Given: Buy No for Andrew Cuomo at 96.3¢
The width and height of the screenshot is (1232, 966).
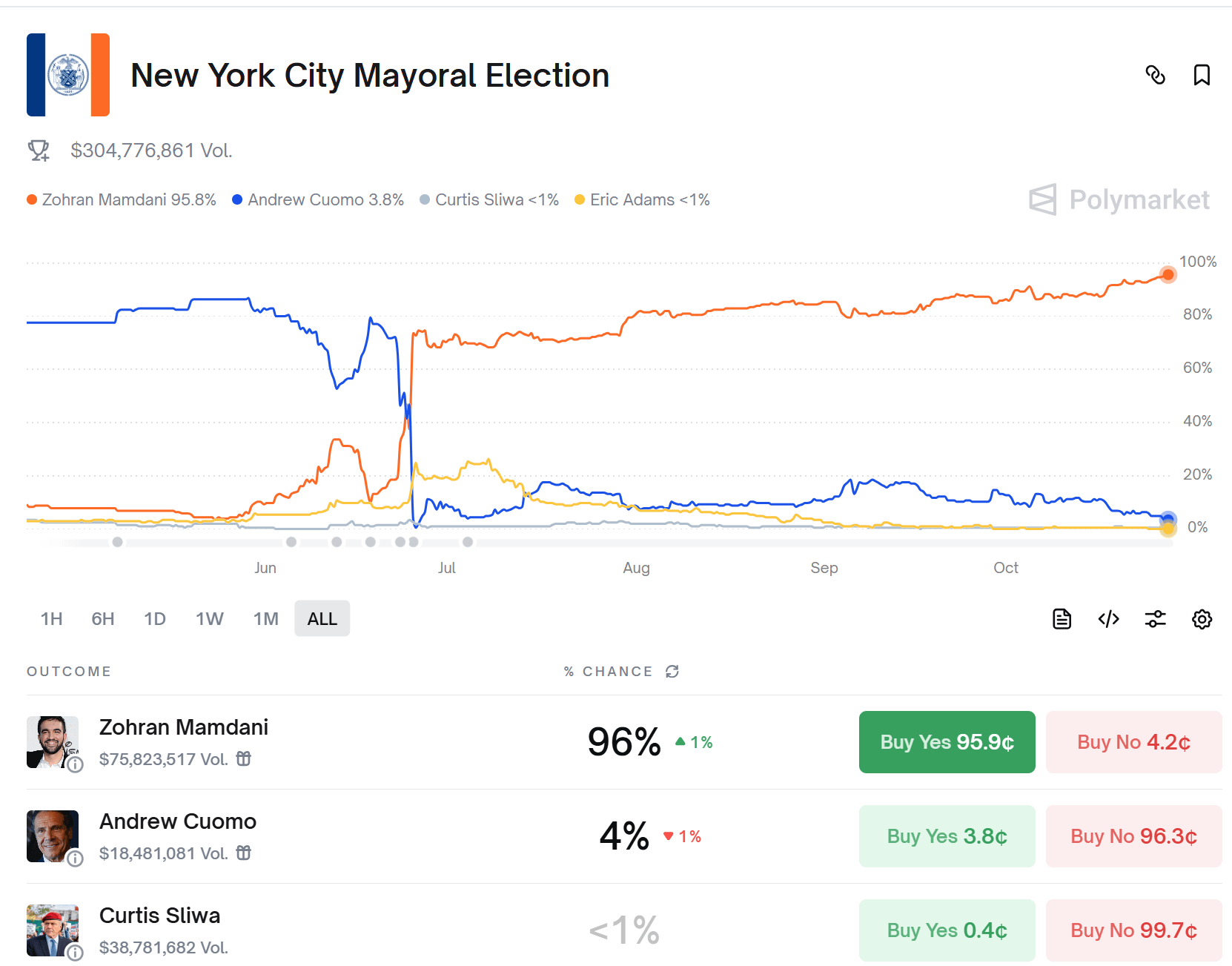Looking at the screenshot, I should click(1133, 836).
